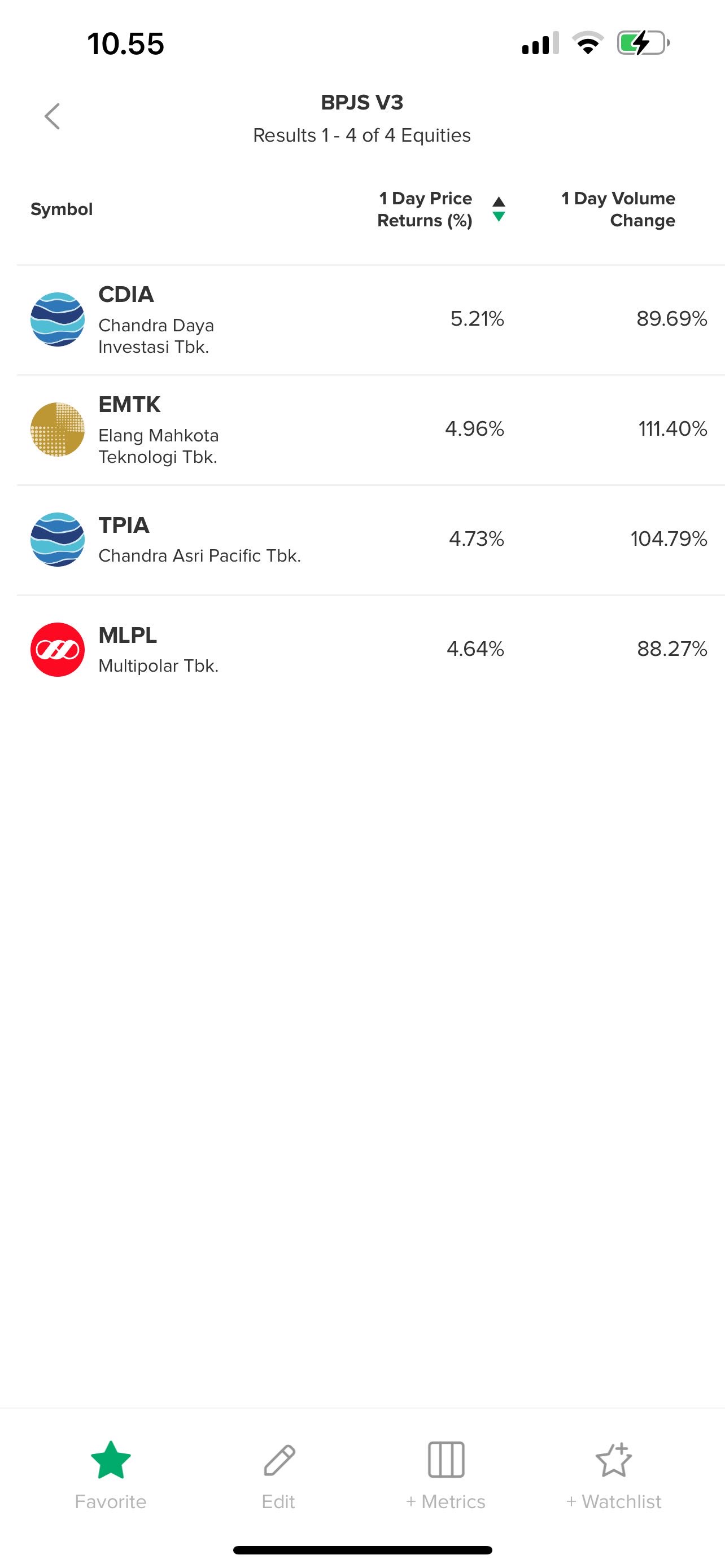Tap the TPIA company logo
Viewport: 725px width, 1568px height.
[x=57, y=539]
